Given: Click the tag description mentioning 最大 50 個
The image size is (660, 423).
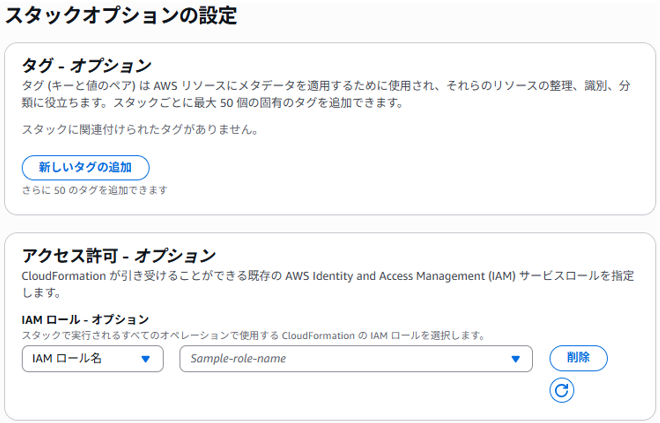Looking at the screenshot, I should click(326, 94).
